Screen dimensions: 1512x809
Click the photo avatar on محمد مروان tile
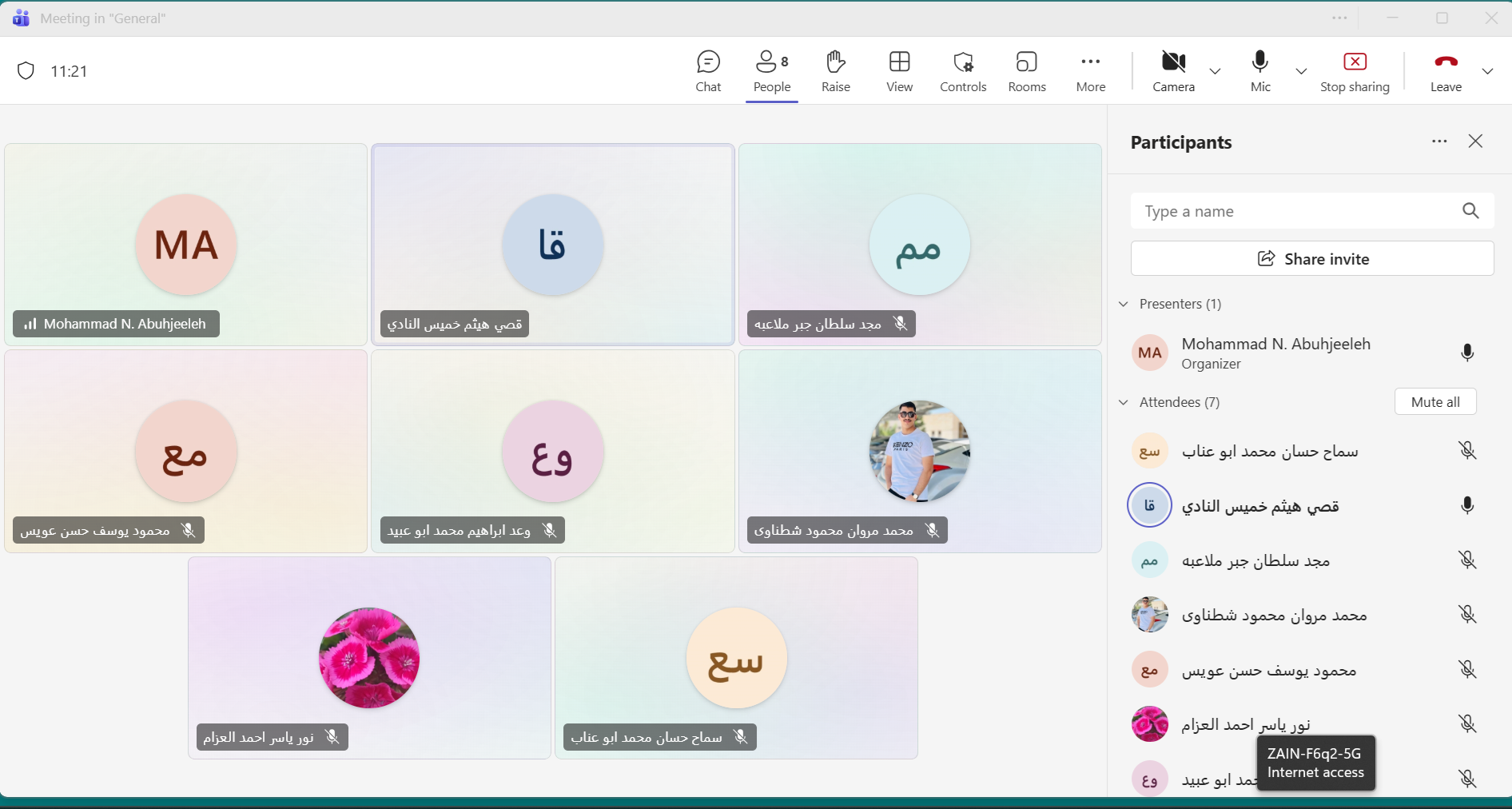[x=920, y=452]
